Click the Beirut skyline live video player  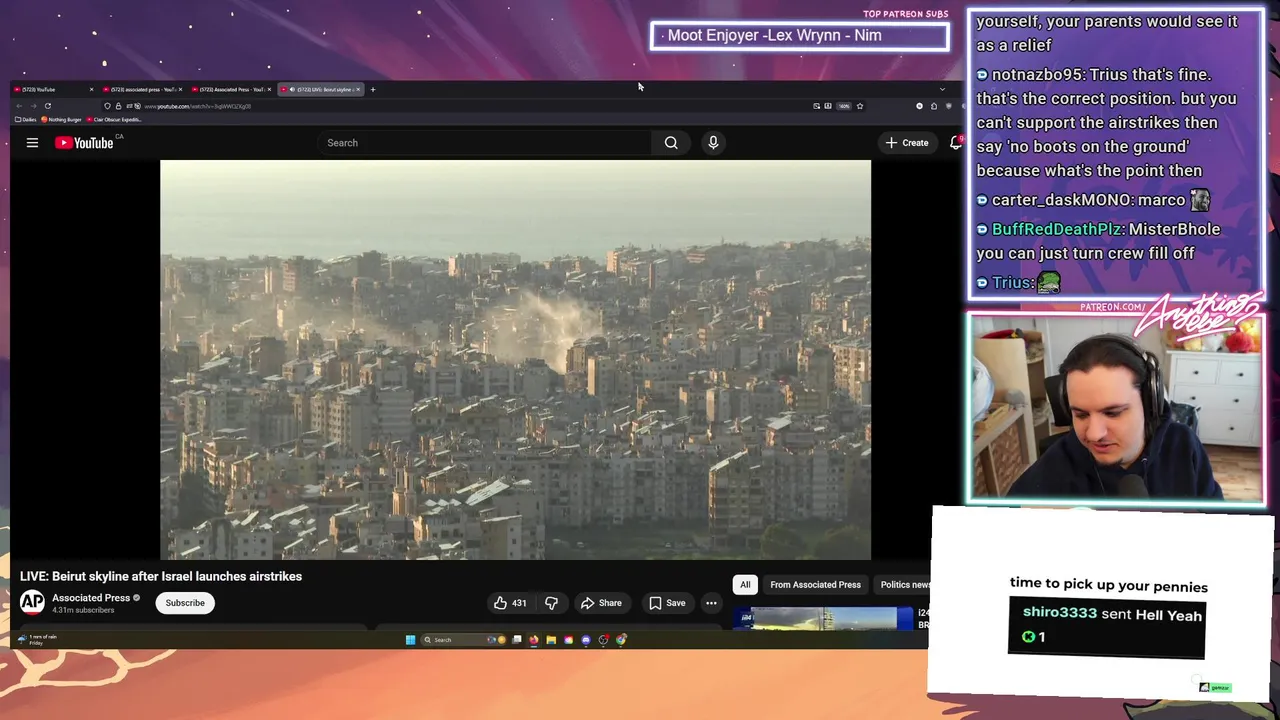point(515,360)
